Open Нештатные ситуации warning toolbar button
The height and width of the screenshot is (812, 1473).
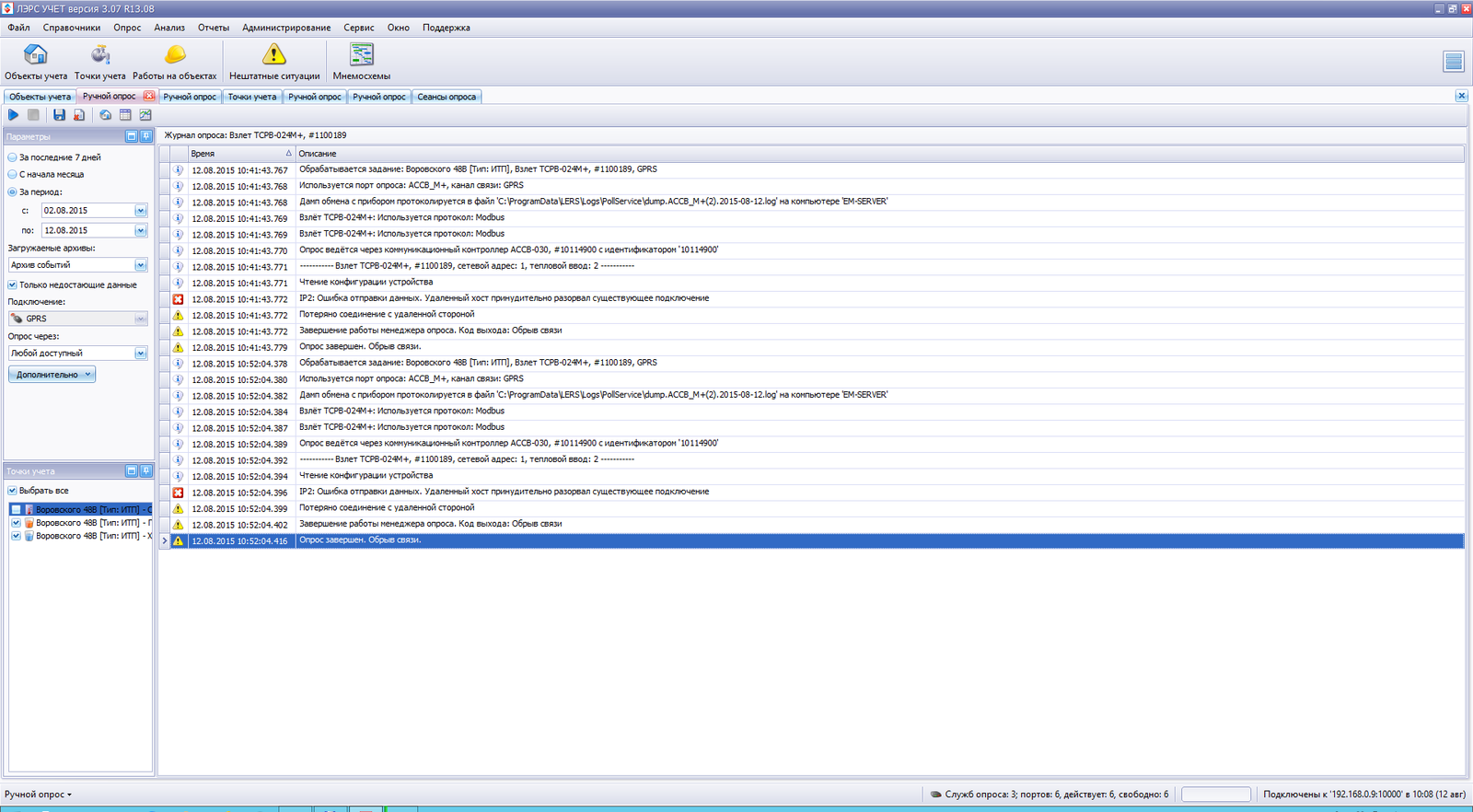pyautogui.click(x=274, y=63)
